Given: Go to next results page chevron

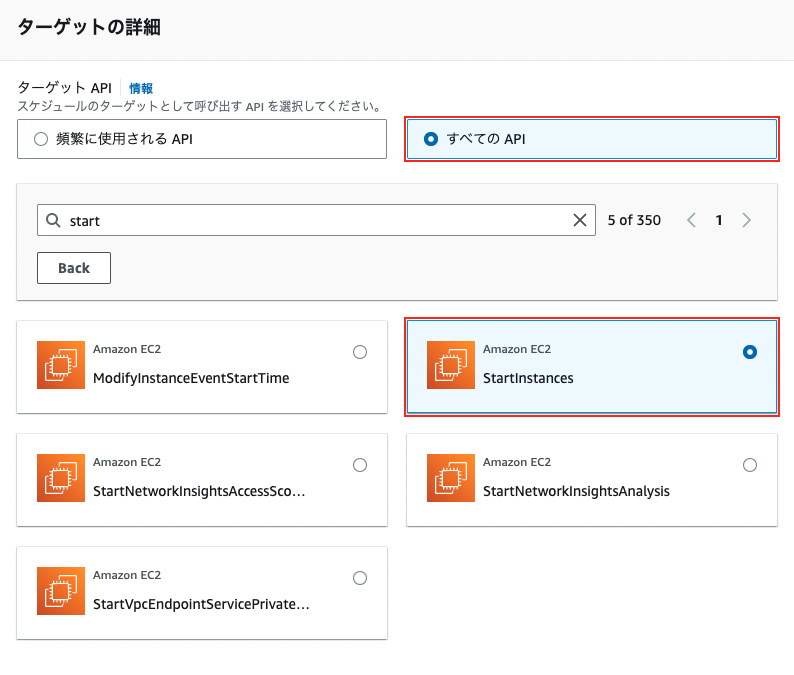Looking at the screenshot, I should pos(746,220).
